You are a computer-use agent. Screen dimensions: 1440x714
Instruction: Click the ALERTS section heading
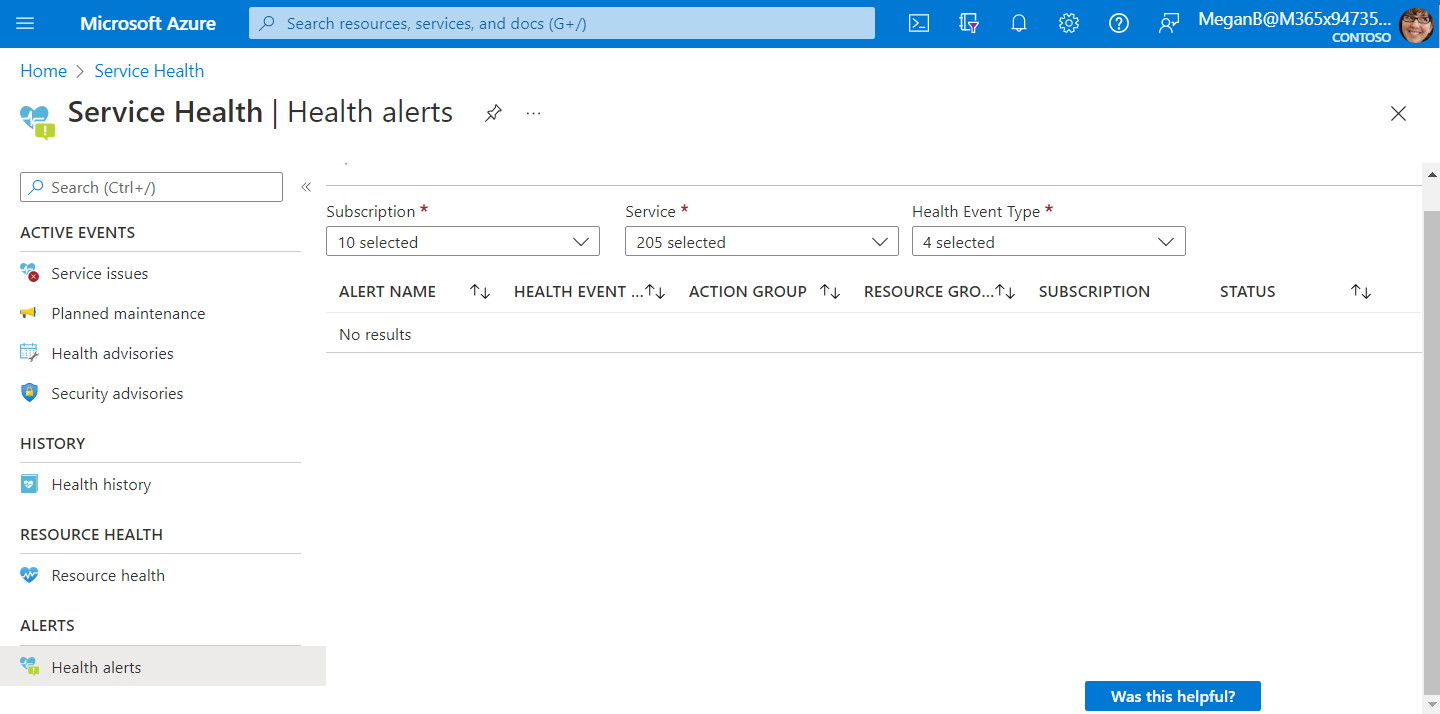[47, 626]
